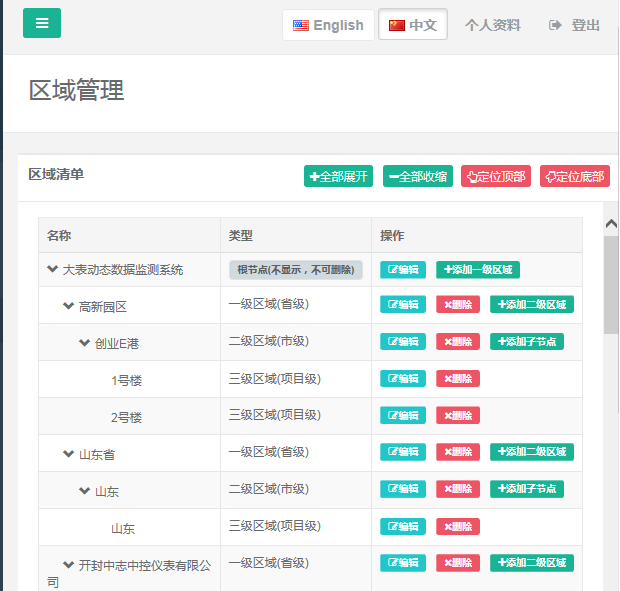Add first-level region via 添加一级区域

[x=478, y=269]
